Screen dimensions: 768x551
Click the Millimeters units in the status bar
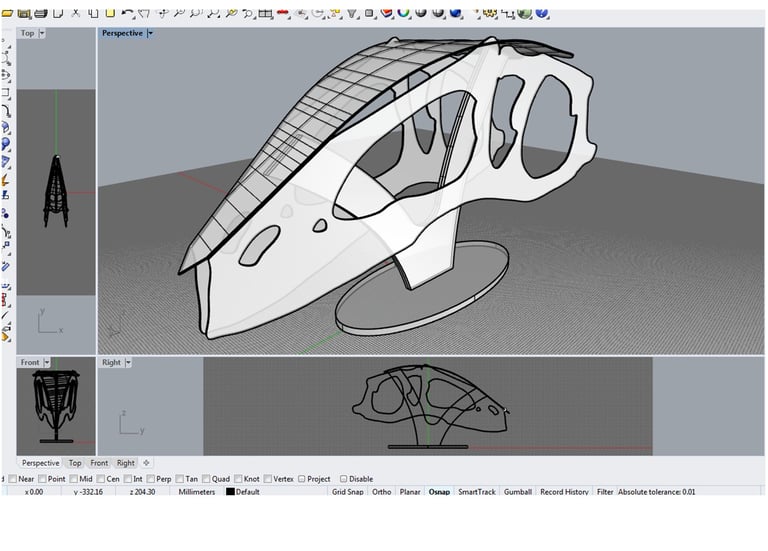point(196,491)
